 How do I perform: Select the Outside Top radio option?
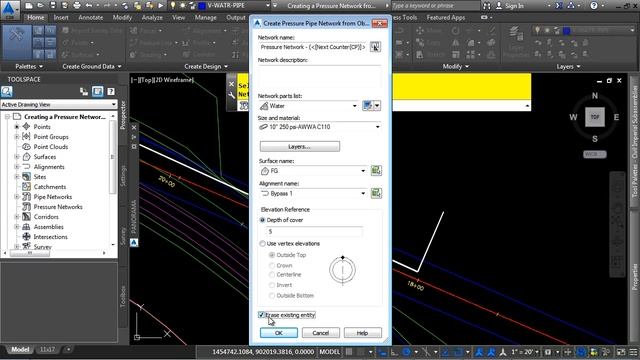click(x=272, y=255)
